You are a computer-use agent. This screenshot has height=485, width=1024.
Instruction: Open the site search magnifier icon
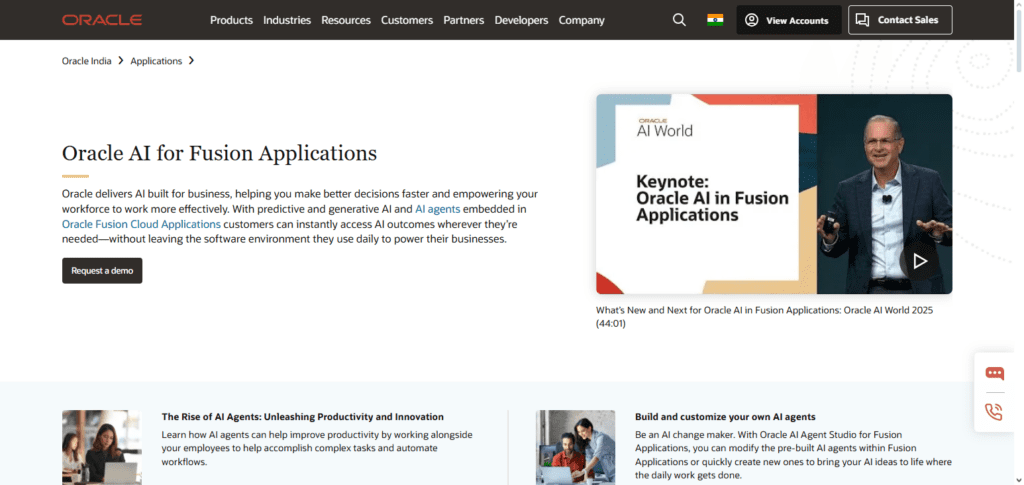coord(679,20)
